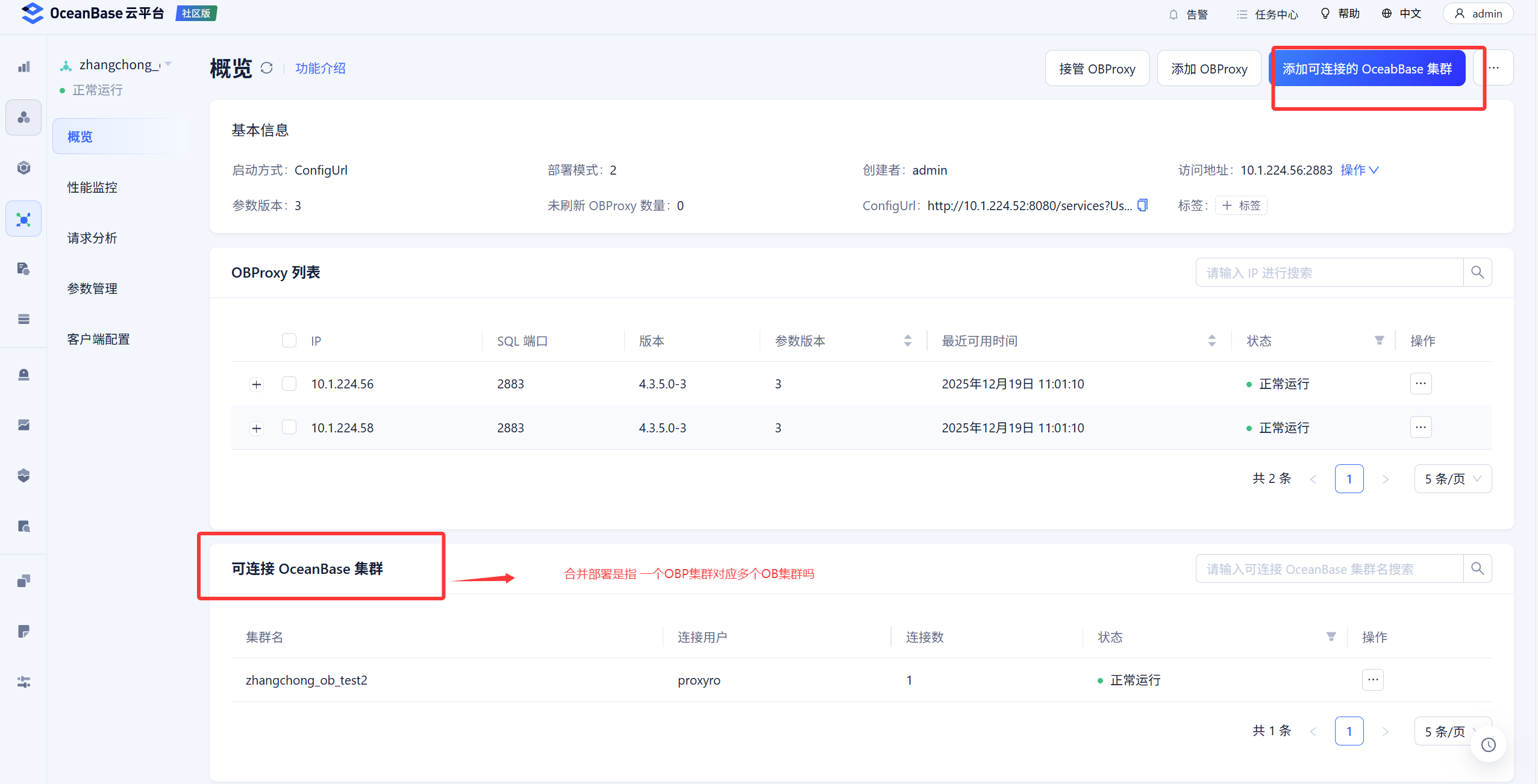Go to 参数管理 menu item

click(x=92, y=288)
